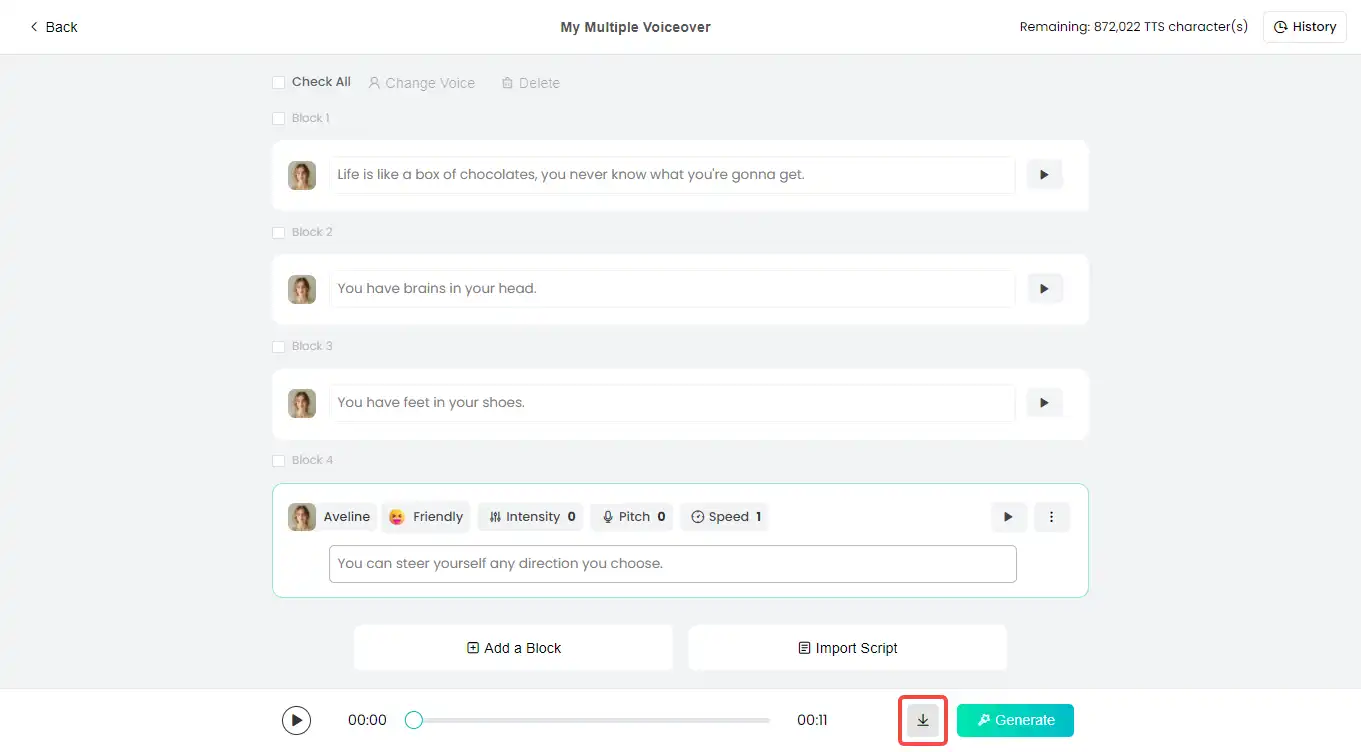Open the Pitch adjustment control
1361x752 pixels.
coord(632,517)
